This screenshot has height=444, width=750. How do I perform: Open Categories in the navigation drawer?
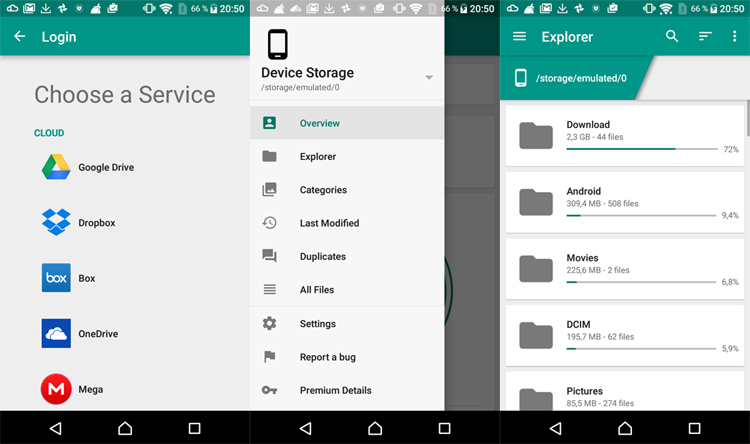point(347,190)
